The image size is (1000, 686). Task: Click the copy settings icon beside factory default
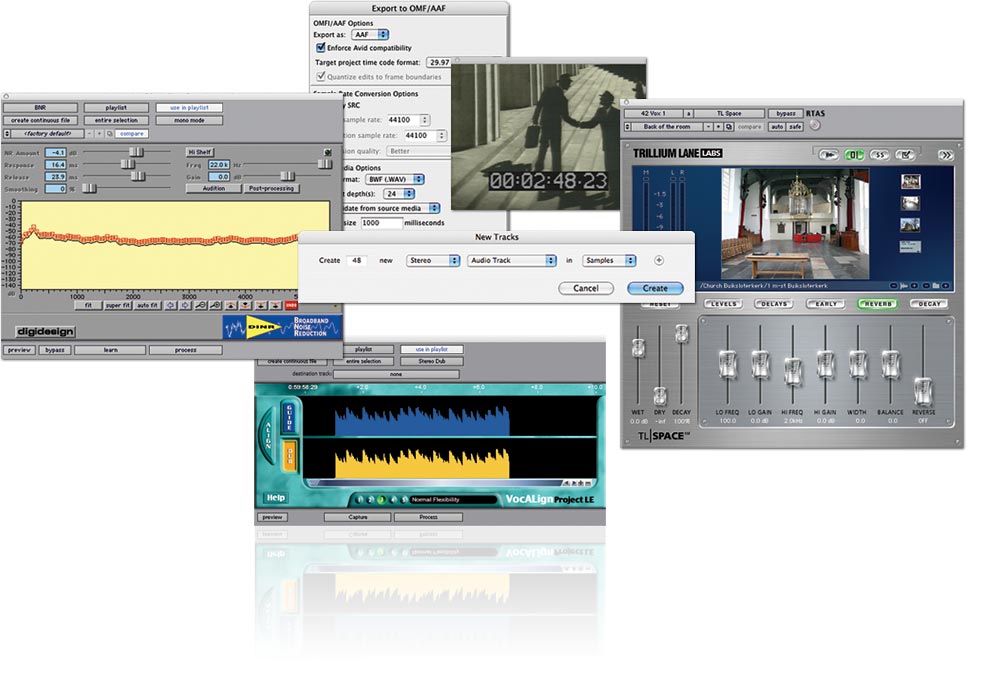[x=110, y=134]
